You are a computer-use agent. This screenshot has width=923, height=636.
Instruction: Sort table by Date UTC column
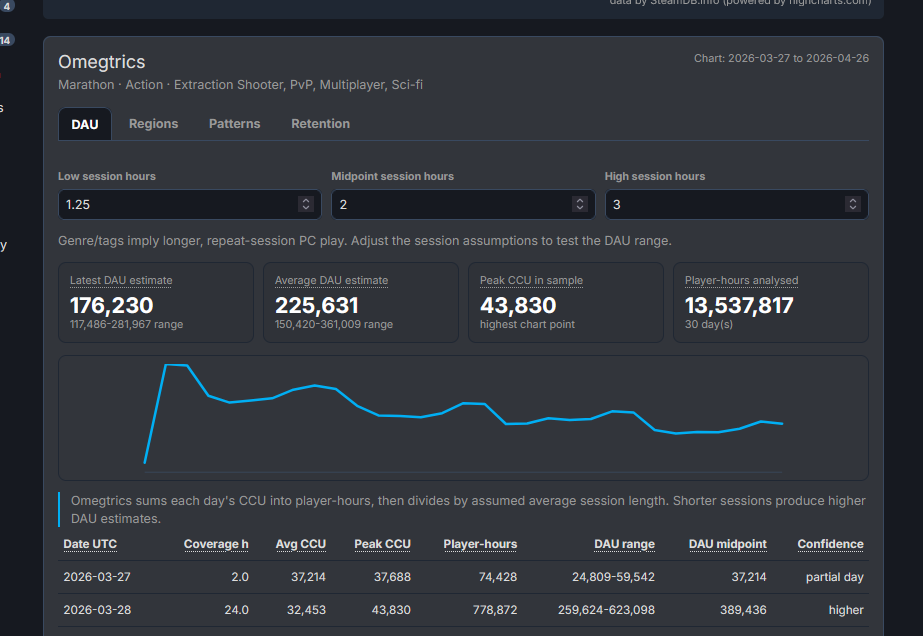point(90,544)
